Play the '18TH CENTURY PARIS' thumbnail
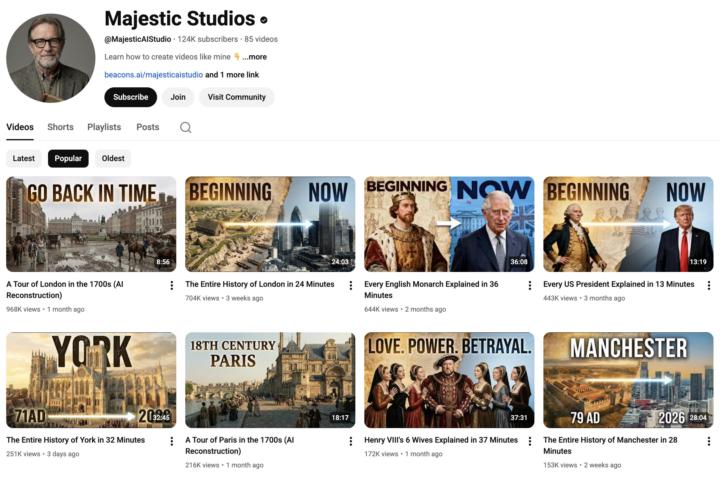The height and width of the screenshot is (477, 720). pyautogui.click(x=270, y=380)
